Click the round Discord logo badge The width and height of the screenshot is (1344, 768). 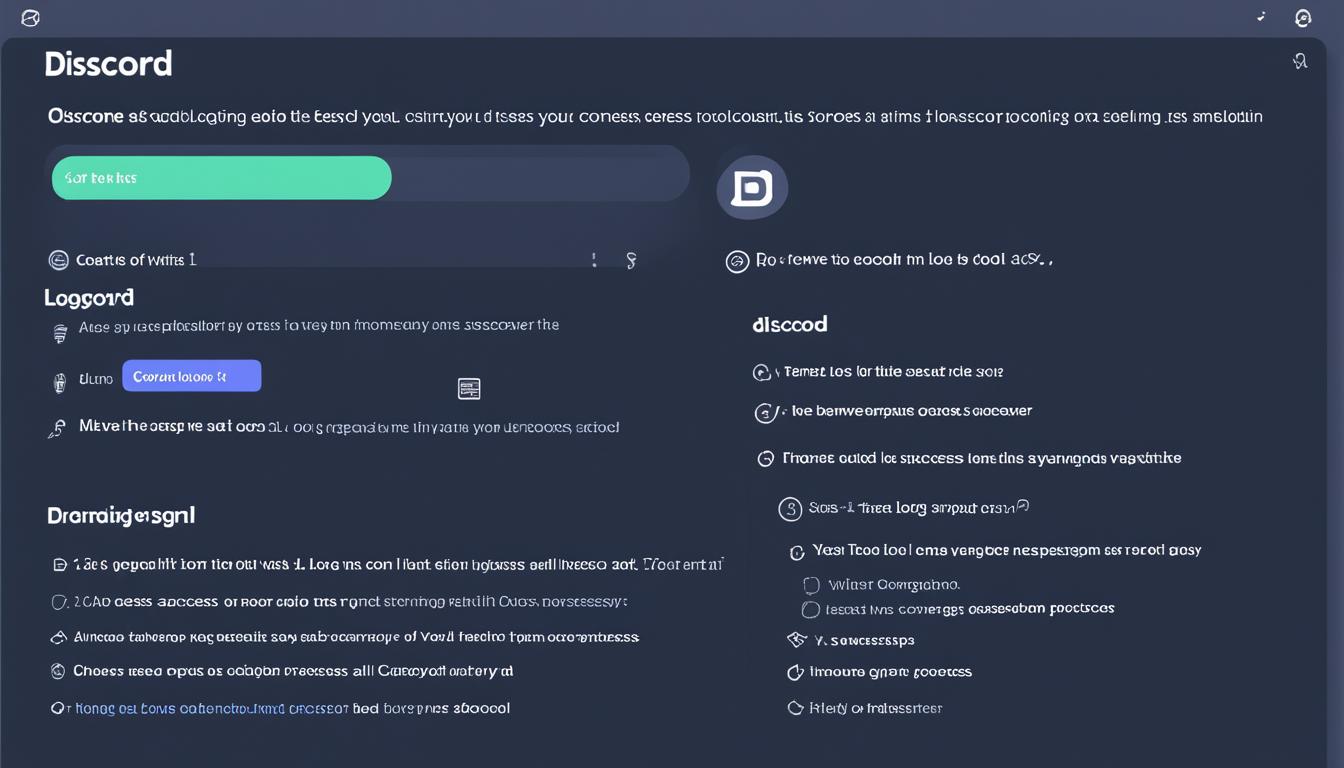click(752, 188)
